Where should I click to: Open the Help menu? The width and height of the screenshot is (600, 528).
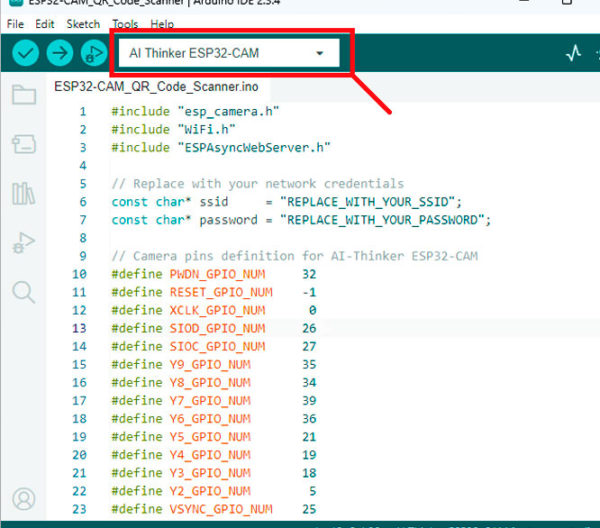[x=162, y=23]
